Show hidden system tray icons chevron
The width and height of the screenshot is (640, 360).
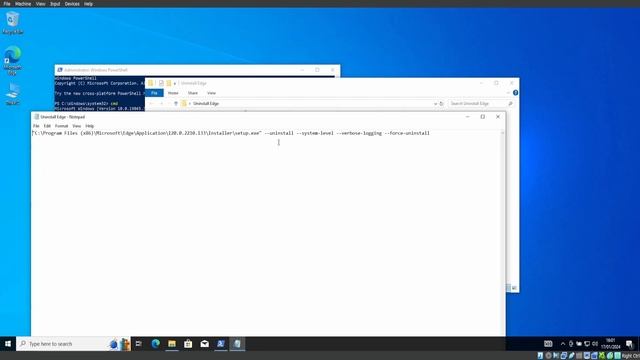click(x=563, y=344)
